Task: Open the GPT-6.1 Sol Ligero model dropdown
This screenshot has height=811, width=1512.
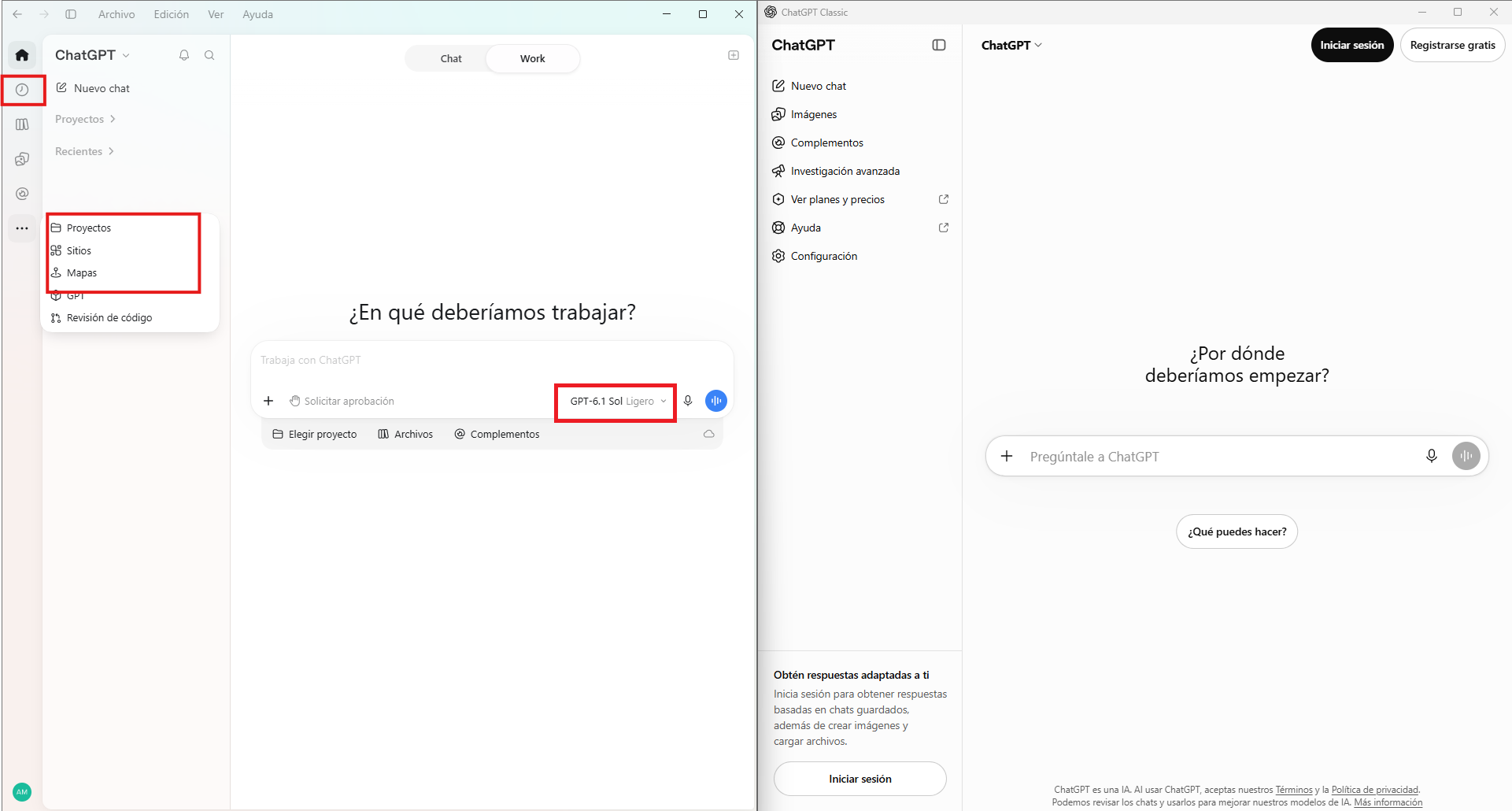Action: [x=618, y=401]
